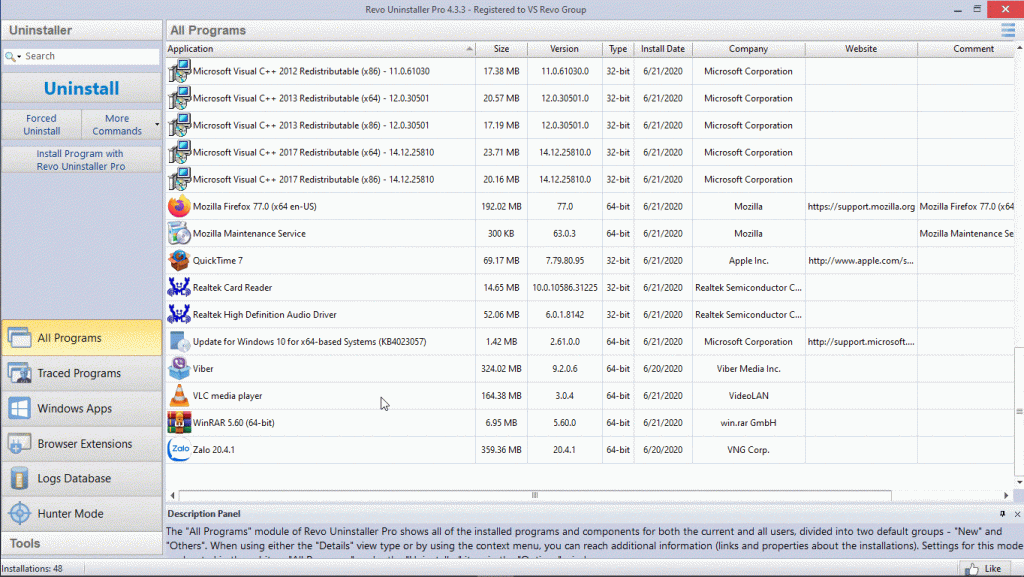1024x577 pixels.
Task: Sort by the Website column header
Action: coord(861,49)
